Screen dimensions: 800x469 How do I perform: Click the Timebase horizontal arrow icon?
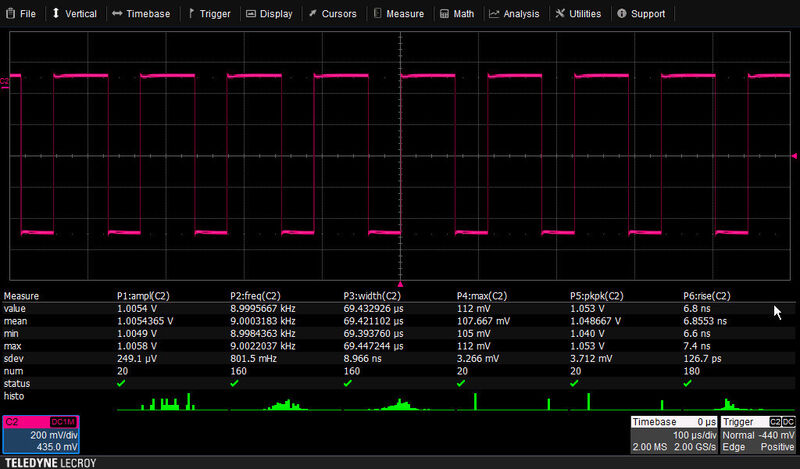click(x=117, y=13)
